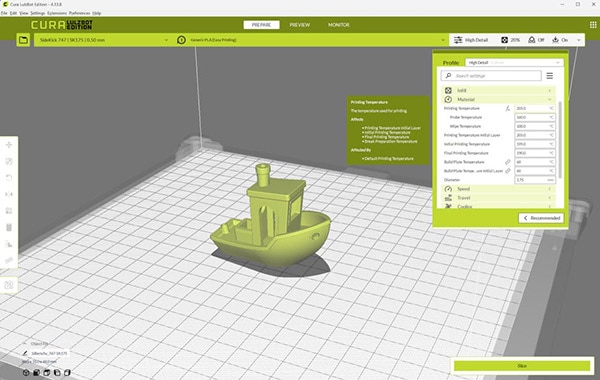Edit the Build Plate Temperature value field
The height and width of the screenshot is (380, 600).
pyautogui.click(x=535, y=162)
